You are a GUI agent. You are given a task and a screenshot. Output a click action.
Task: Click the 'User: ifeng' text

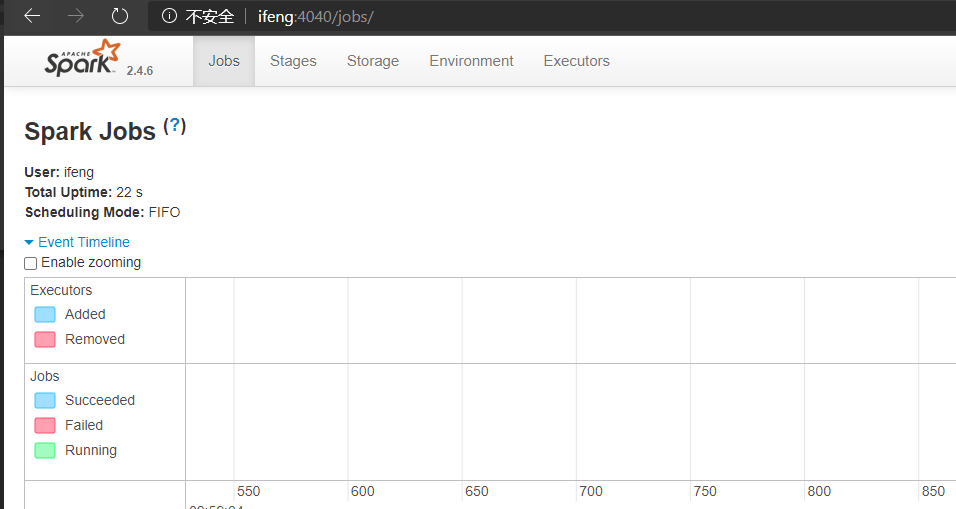[x=59, y=173]
